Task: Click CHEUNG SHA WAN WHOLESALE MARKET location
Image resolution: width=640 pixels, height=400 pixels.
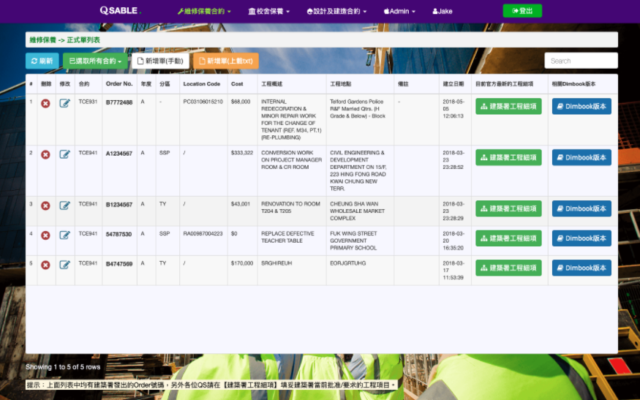Action: click(358, 211)
